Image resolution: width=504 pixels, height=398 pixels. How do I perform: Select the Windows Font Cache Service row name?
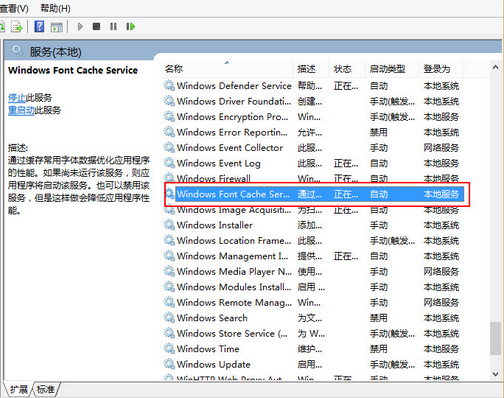233,194
